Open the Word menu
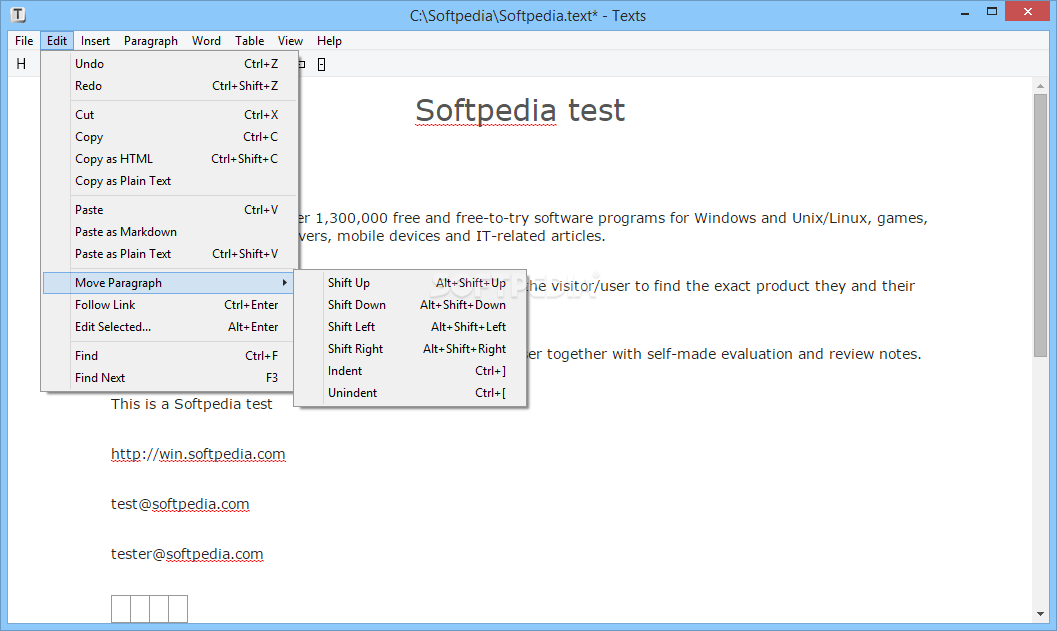This screenshot has width=1057, height=631. click(206, 40)
